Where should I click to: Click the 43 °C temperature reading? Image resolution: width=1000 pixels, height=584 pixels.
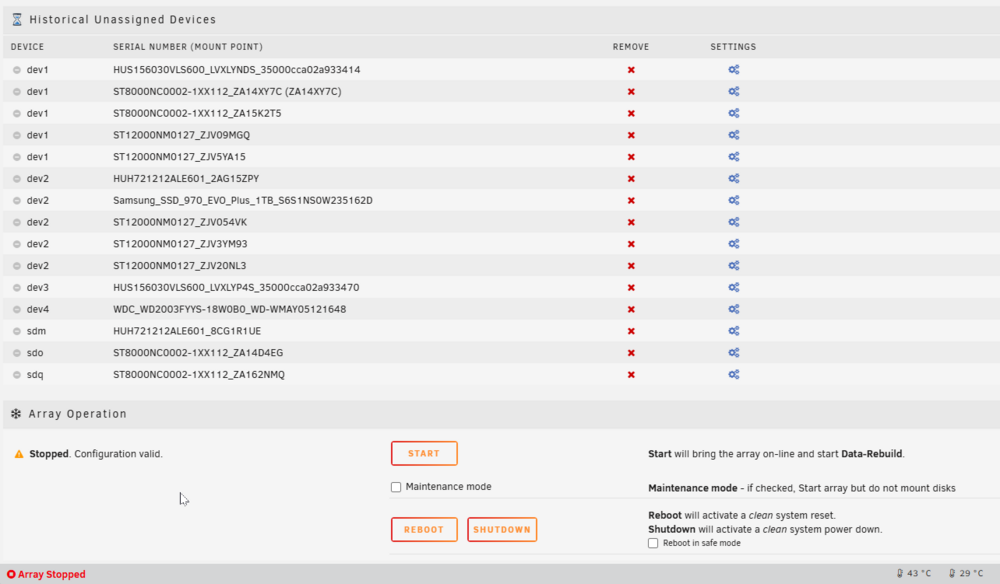coord(914,574)
